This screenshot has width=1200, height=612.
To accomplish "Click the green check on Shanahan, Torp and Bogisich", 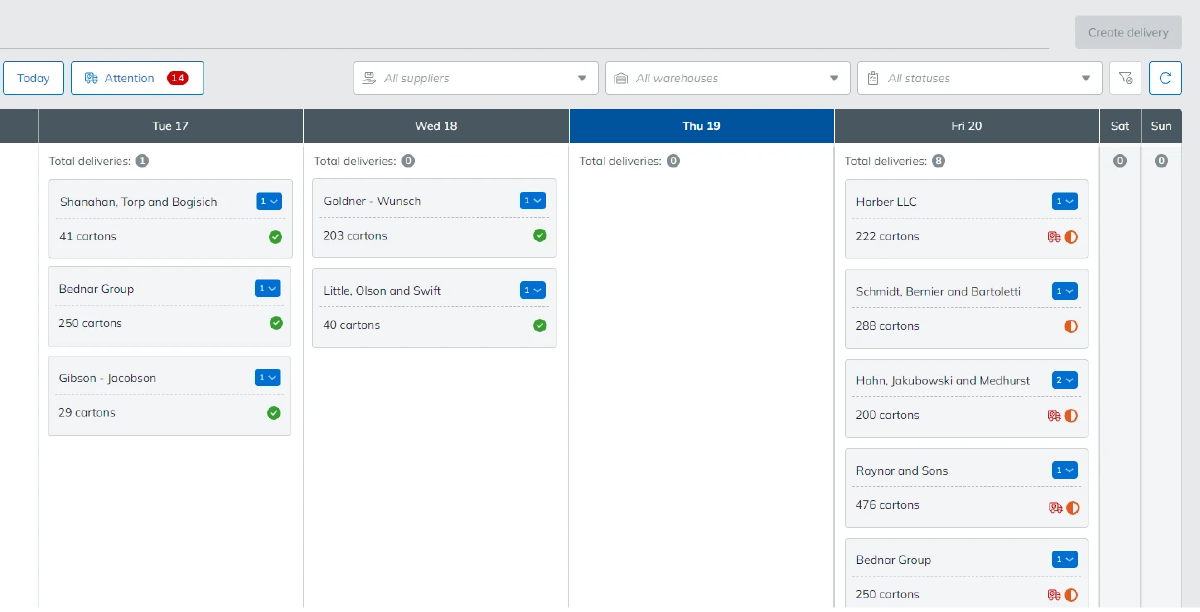I will tap(275, 237).
